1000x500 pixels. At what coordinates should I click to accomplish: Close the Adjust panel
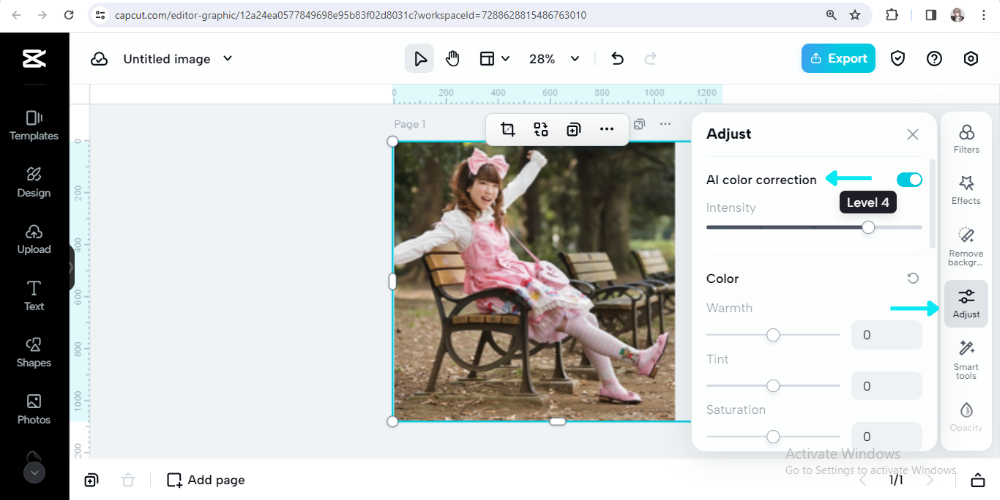(x=913, y=134)
